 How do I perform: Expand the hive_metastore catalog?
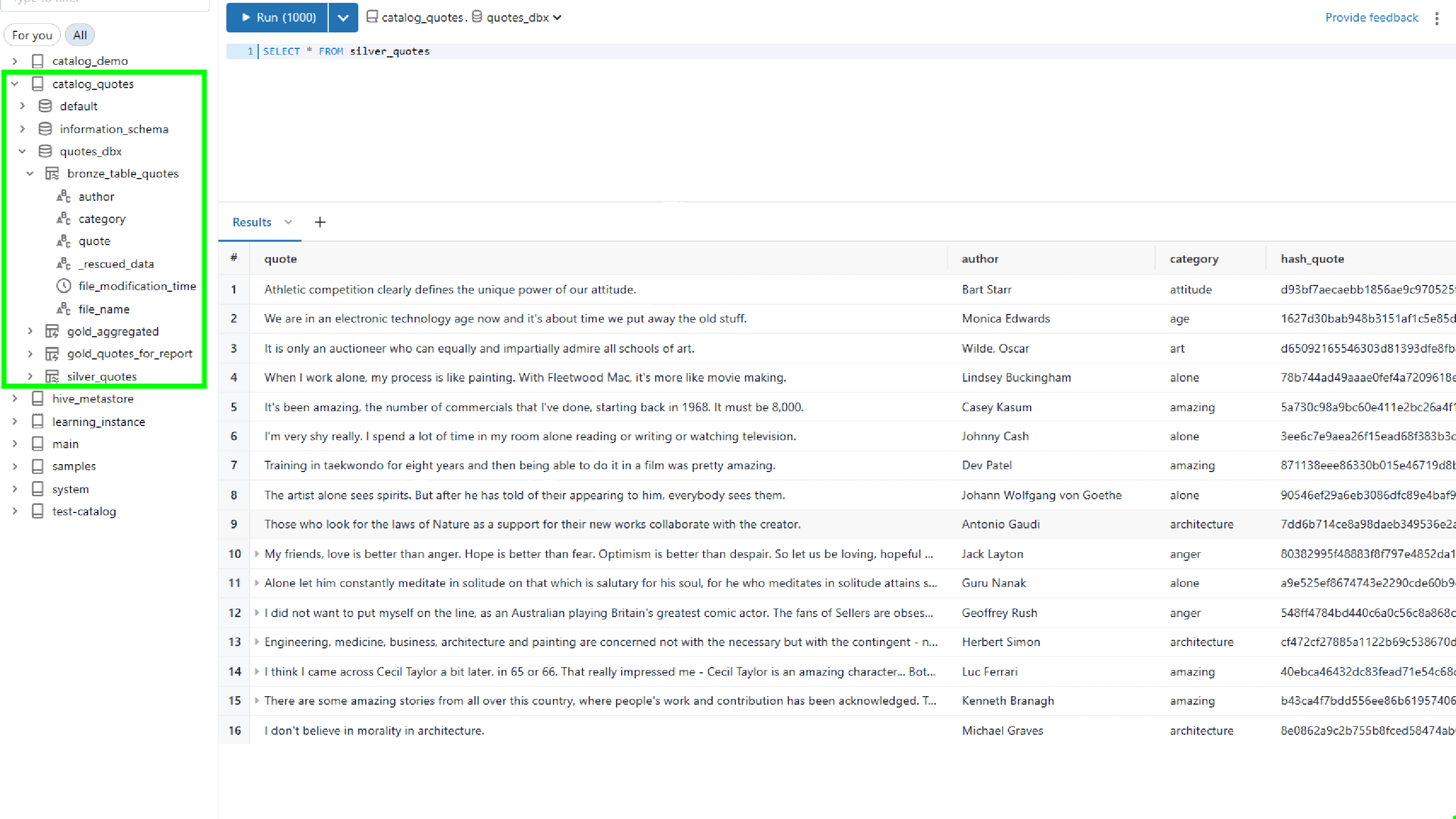[15, 399]
